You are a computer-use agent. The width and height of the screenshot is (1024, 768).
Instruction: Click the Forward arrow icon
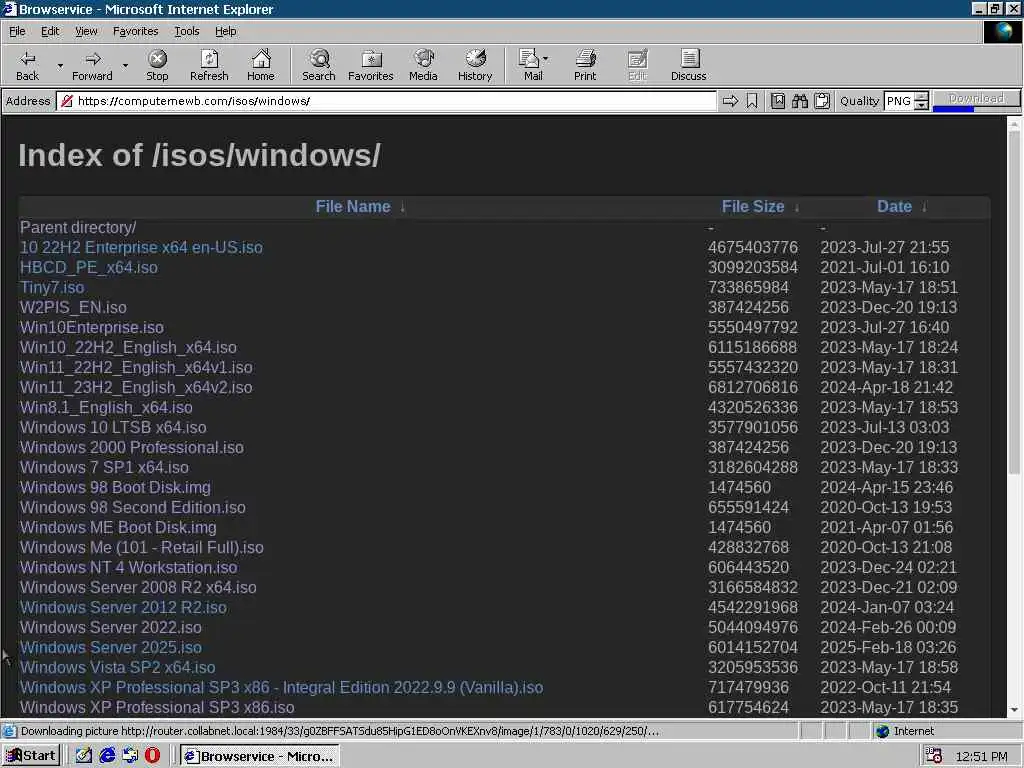pyautogui.click(x=93, y=59)
